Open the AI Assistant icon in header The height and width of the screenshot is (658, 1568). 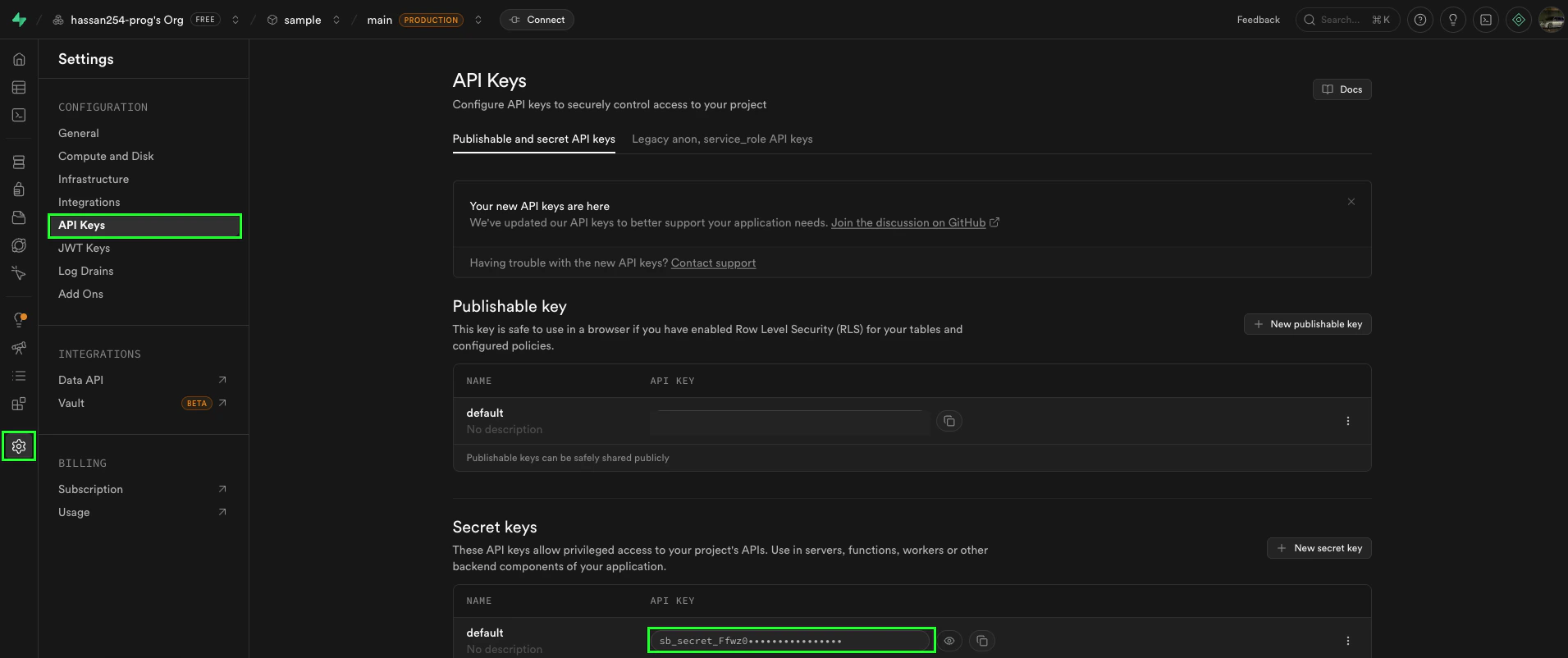click(1519, 20)
